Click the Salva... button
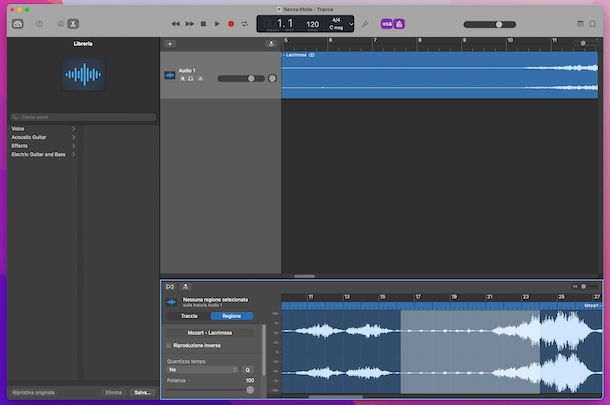The height and width of the screenshot is (405, 610). pos(142,393)
